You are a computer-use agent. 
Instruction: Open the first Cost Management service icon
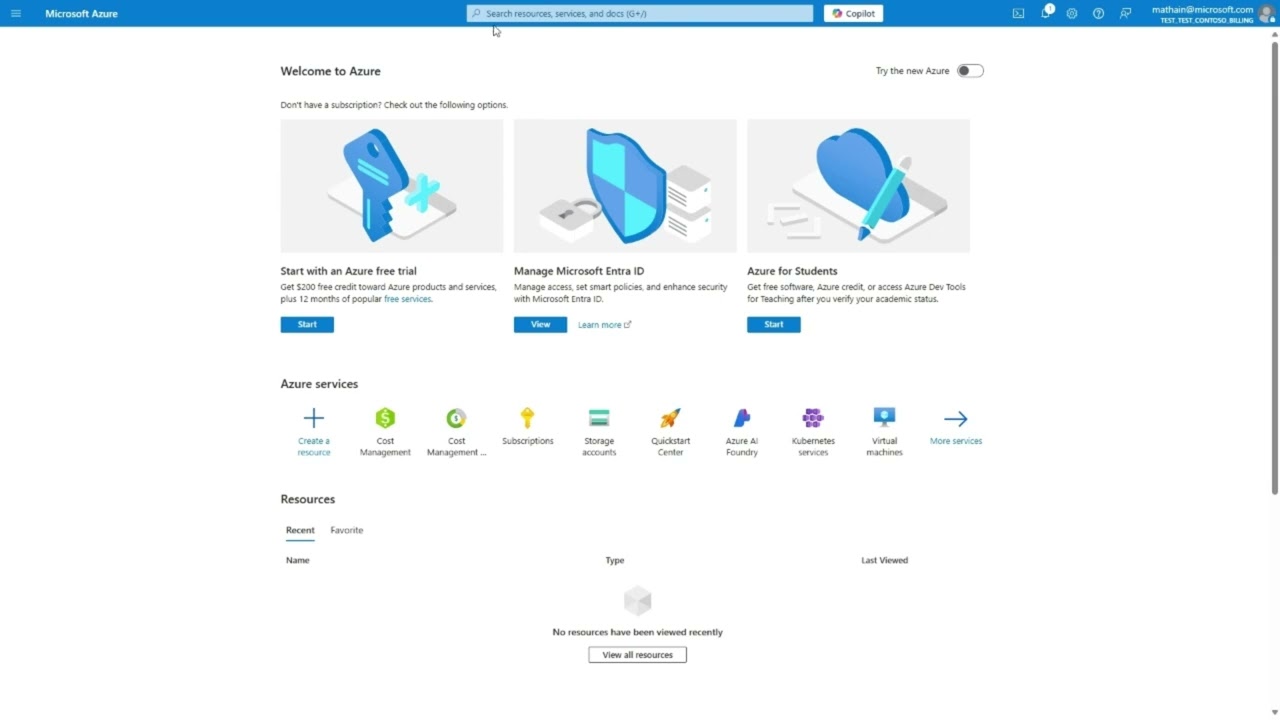385,418
